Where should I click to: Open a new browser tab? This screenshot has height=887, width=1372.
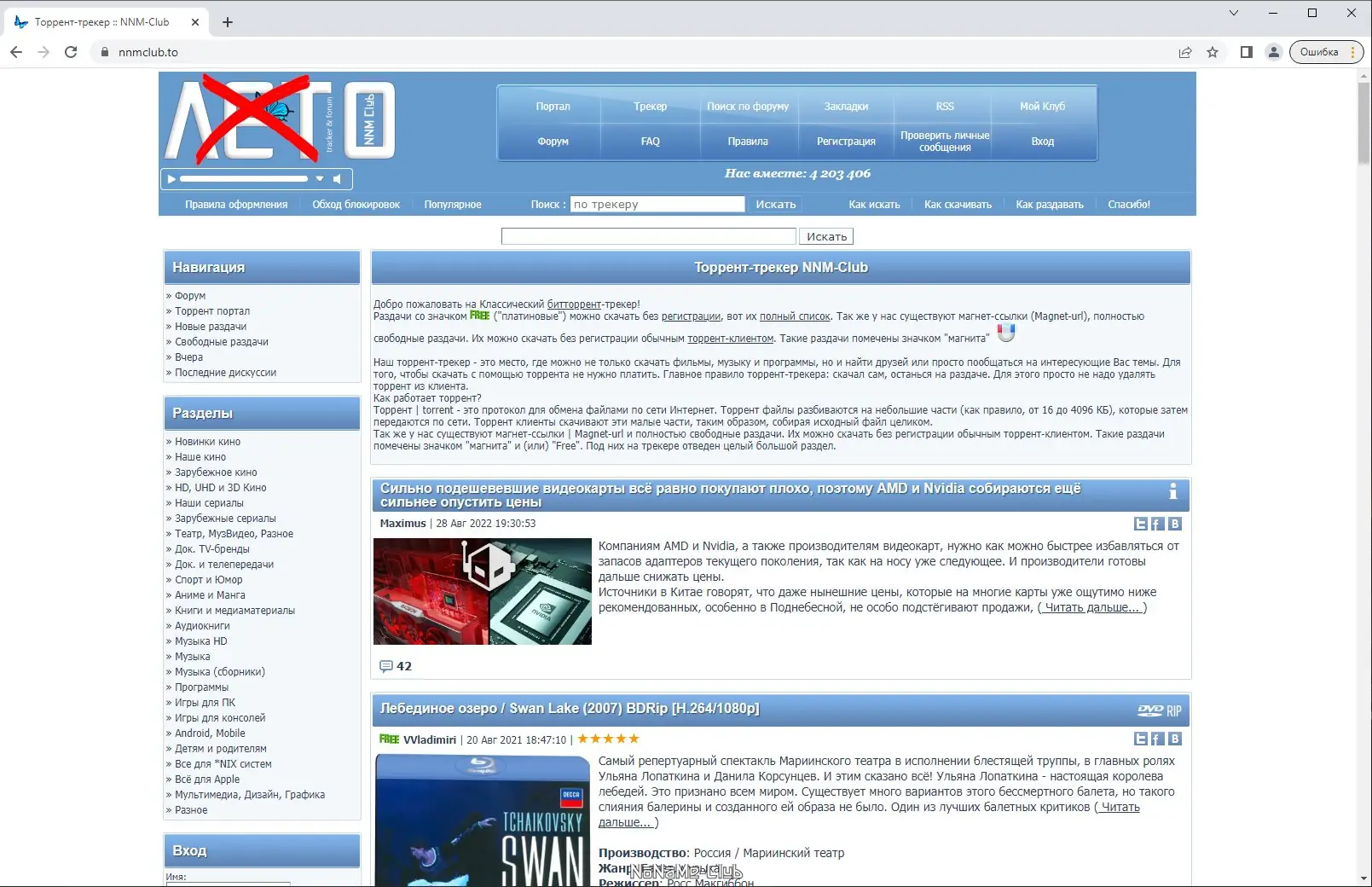click(x=228, y=22)
